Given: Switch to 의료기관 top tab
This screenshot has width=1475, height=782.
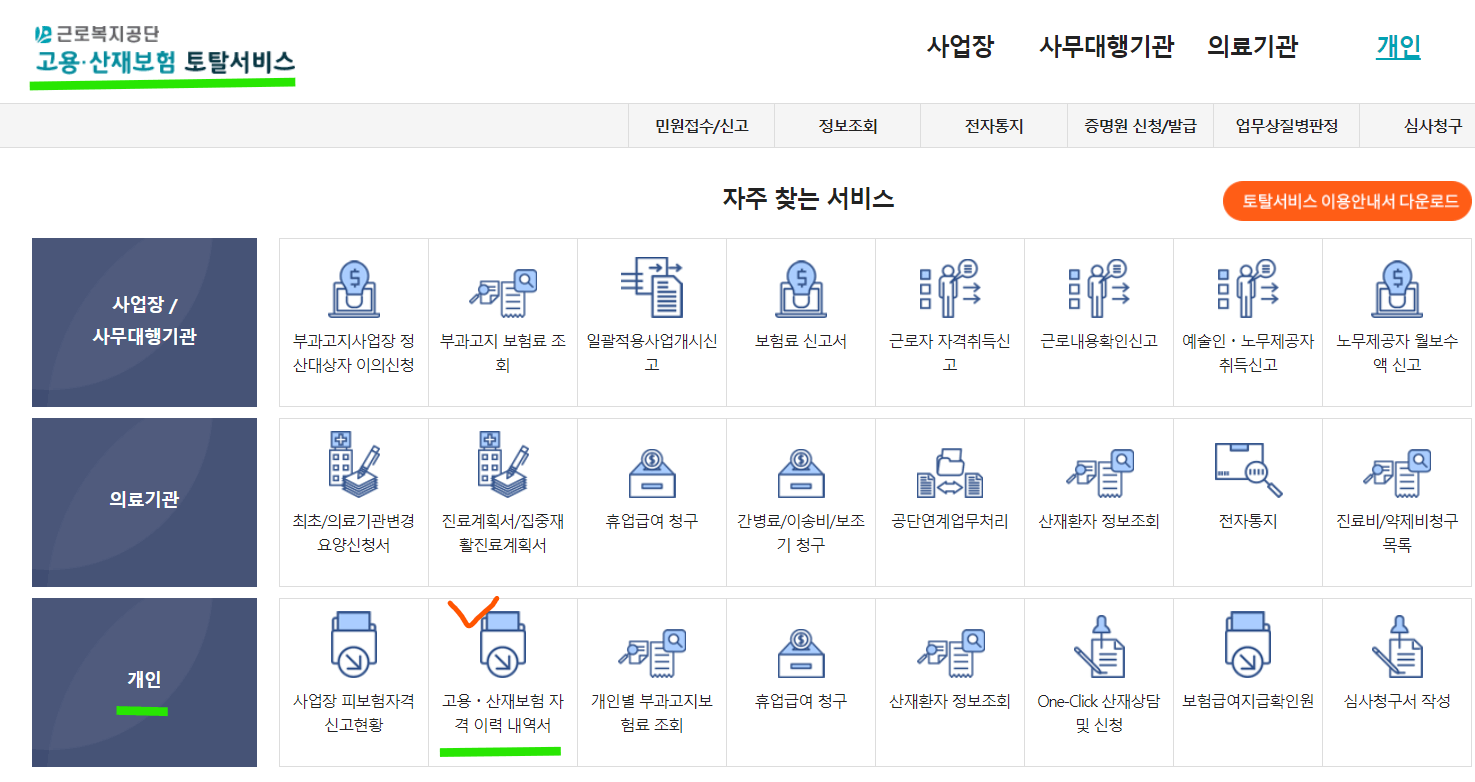Looking at the screenshot, I should (x=1252, y=46).
